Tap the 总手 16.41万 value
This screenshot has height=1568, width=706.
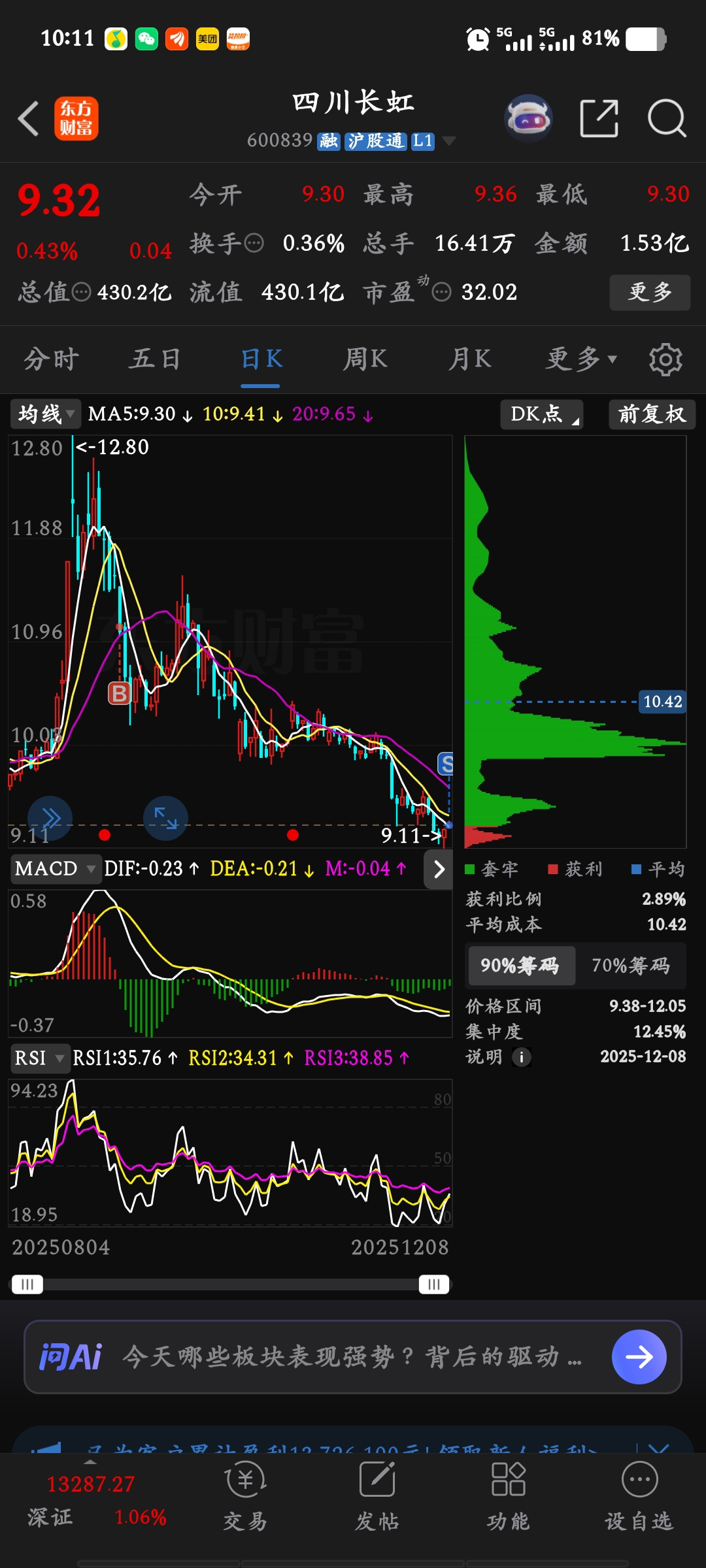pos(474,244)
